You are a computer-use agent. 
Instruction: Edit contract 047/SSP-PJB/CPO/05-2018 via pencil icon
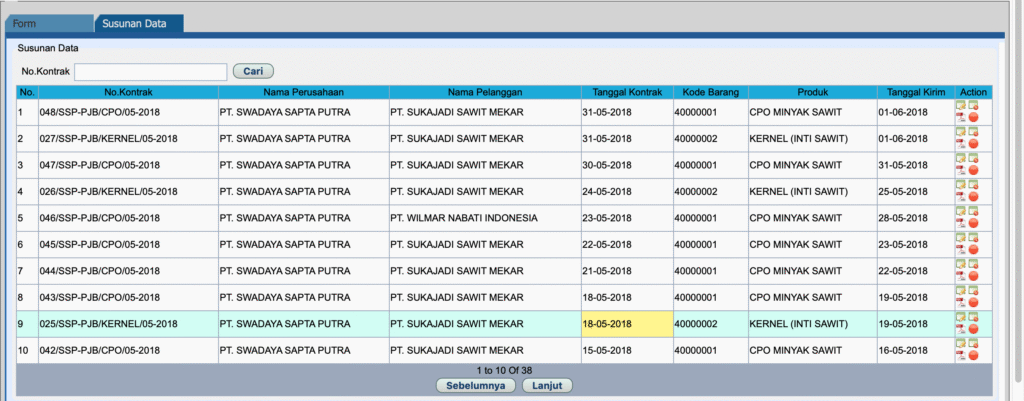pos(961,158)
